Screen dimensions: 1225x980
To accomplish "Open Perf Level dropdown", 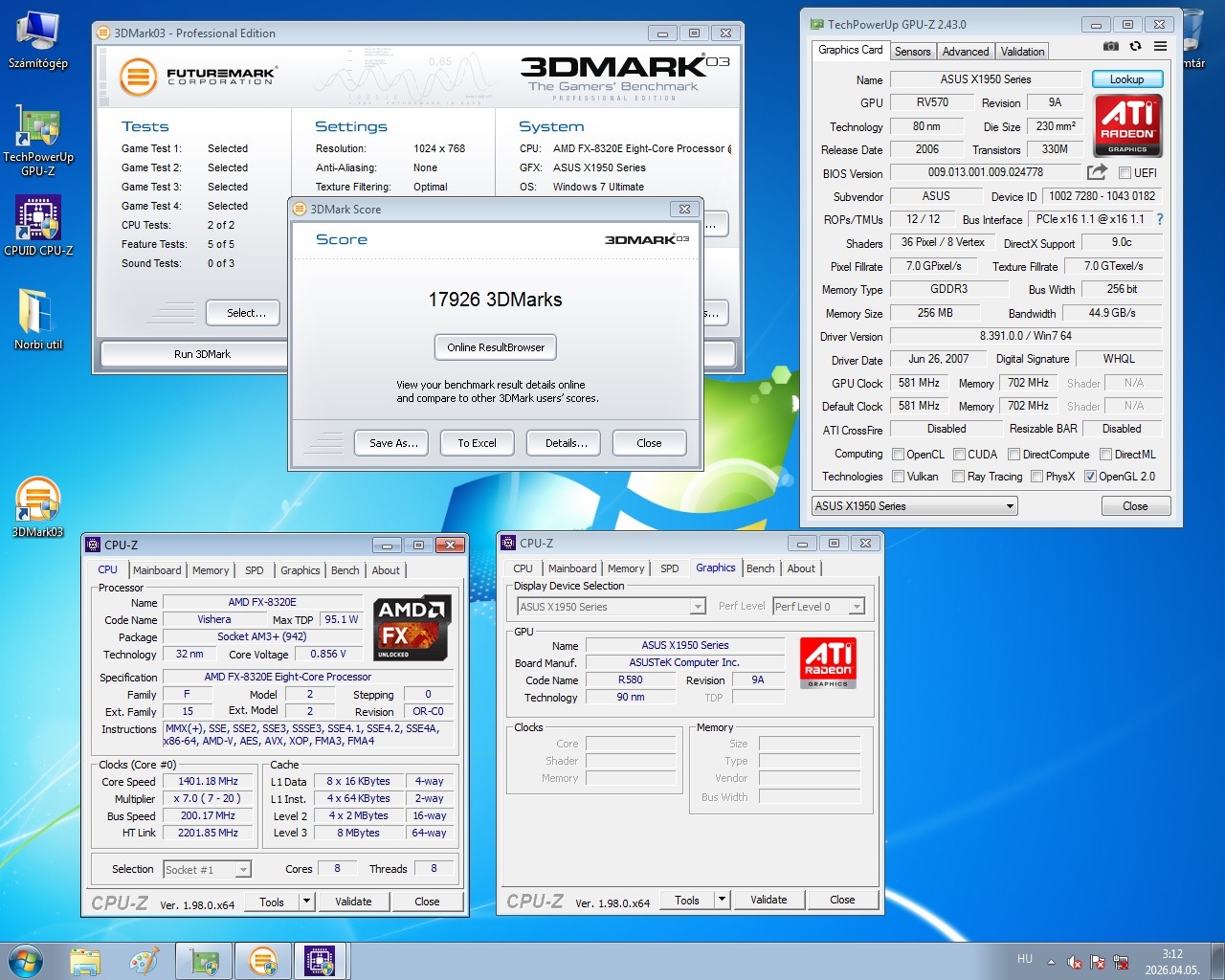I will tap(818, 607).
